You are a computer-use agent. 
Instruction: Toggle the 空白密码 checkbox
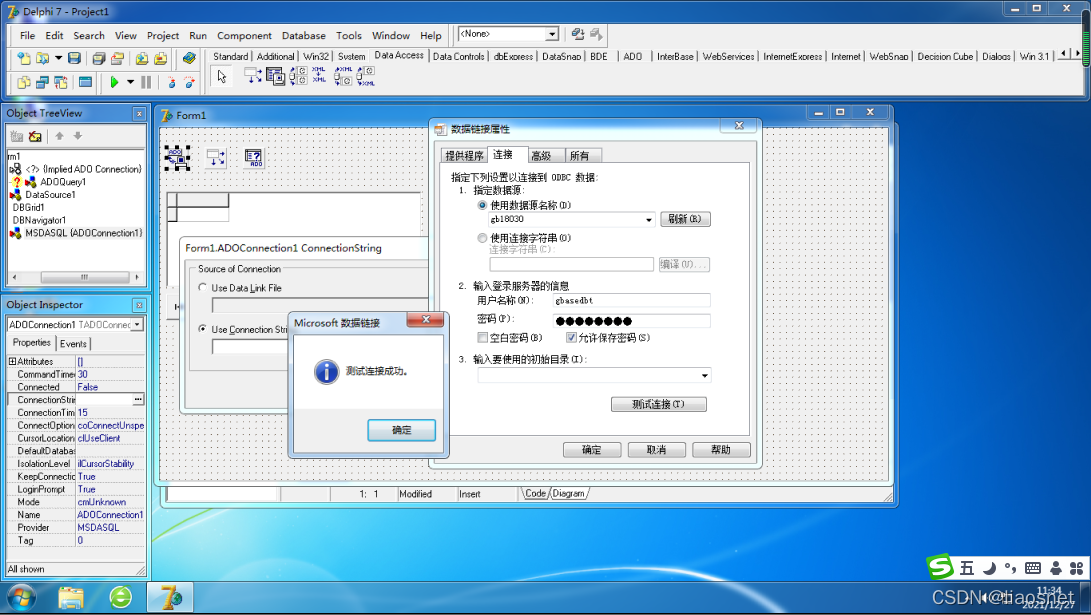tap(482, 337)
